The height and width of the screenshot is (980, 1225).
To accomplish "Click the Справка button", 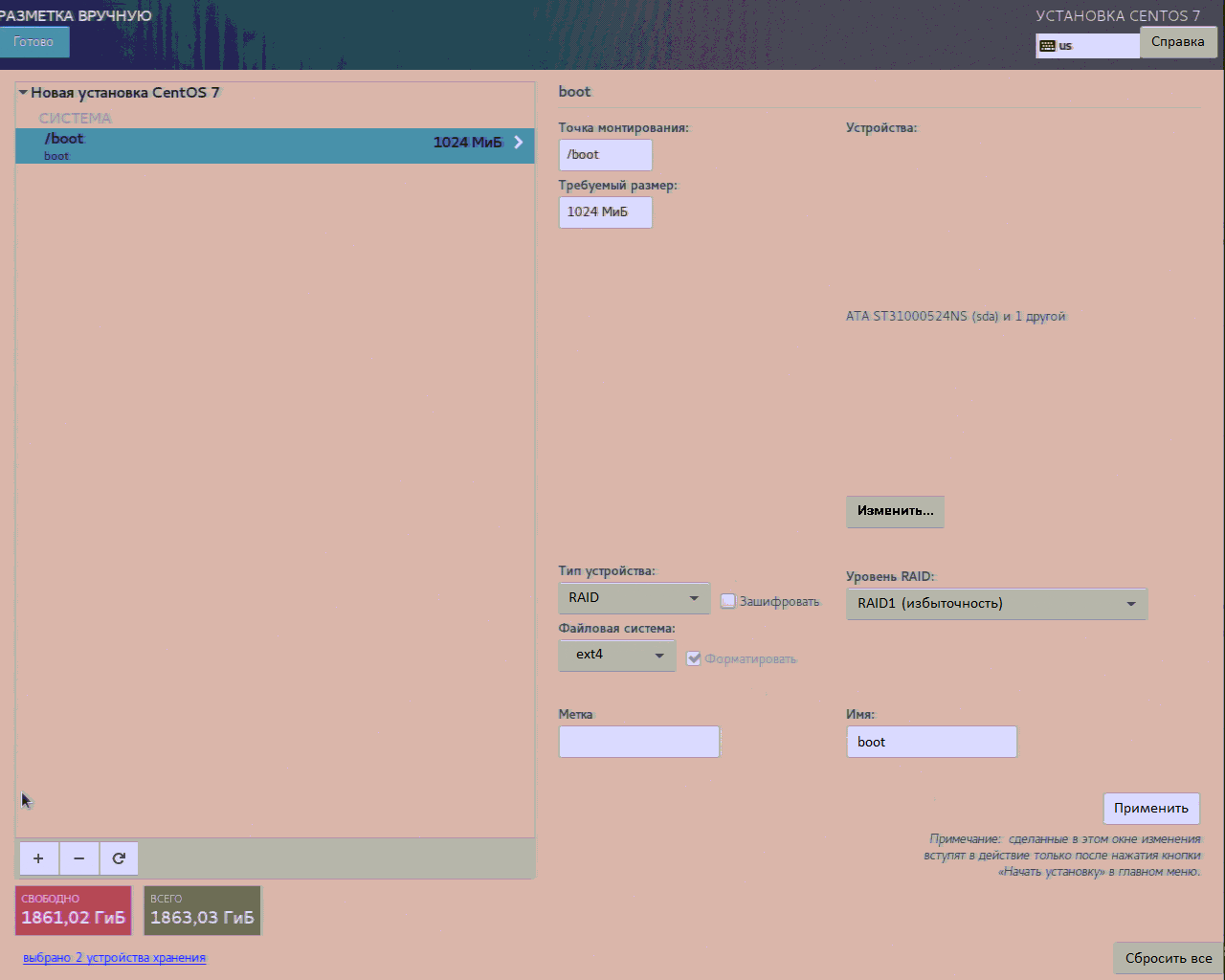I will [1178, 42].
